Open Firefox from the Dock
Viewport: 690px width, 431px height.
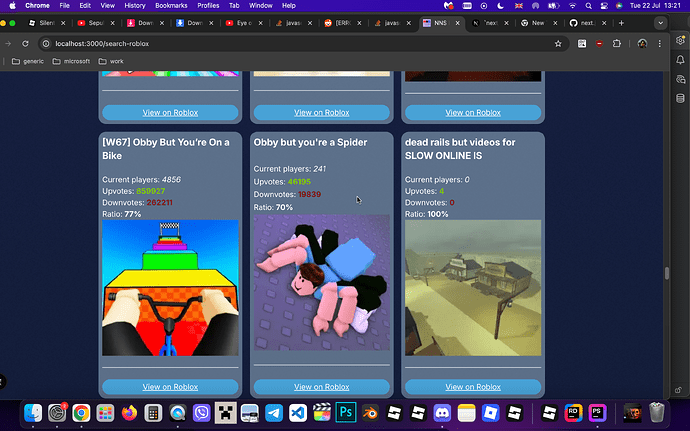click(x=129, y=413)
